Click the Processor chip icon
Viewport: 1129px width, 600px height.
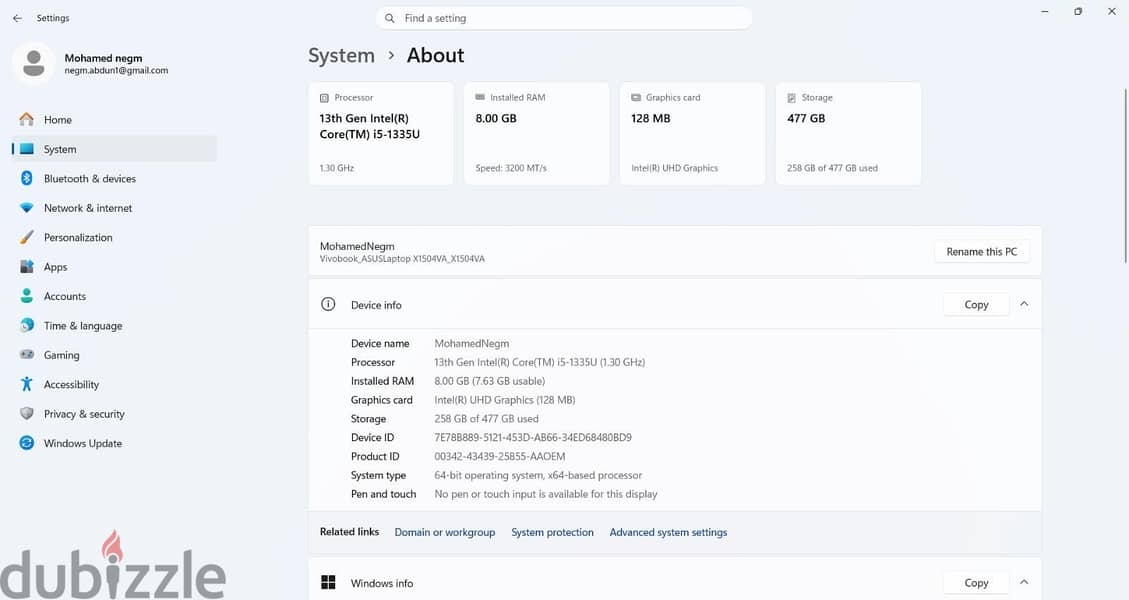324,98
